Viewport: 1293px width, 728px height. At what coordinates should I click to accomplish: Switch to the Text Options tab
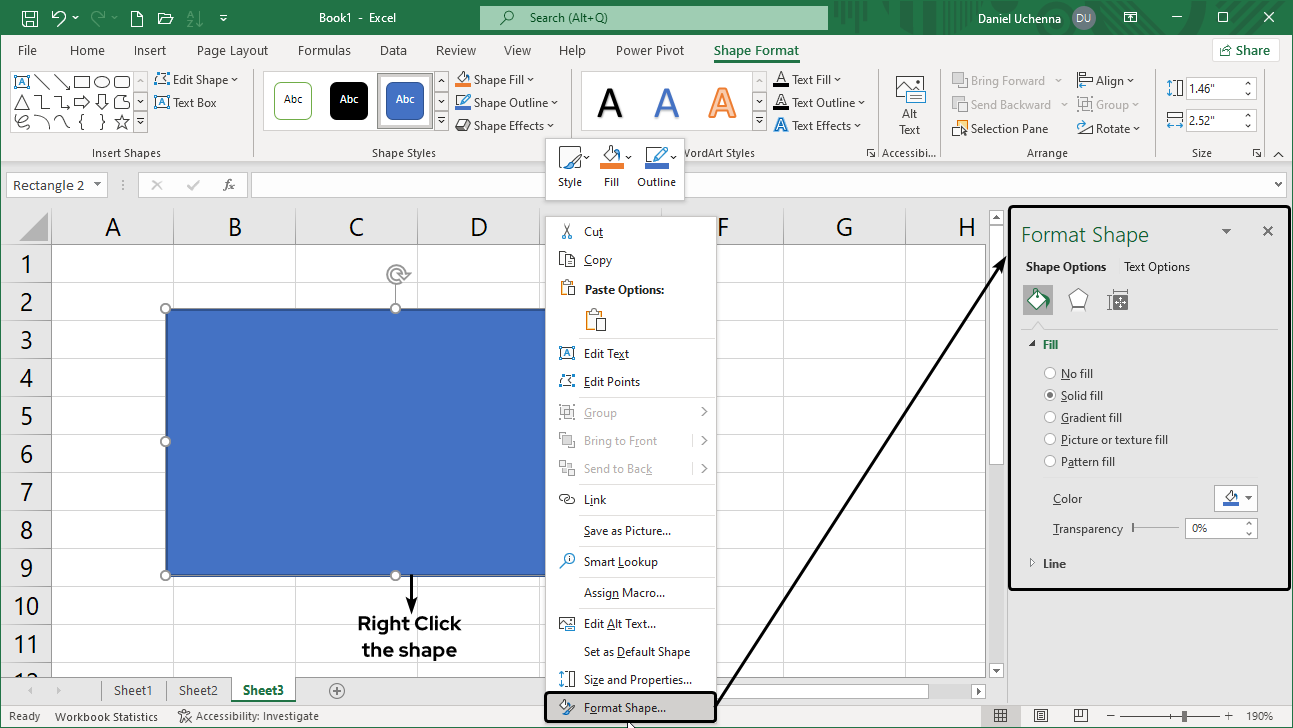click(x=1157, y=266)
